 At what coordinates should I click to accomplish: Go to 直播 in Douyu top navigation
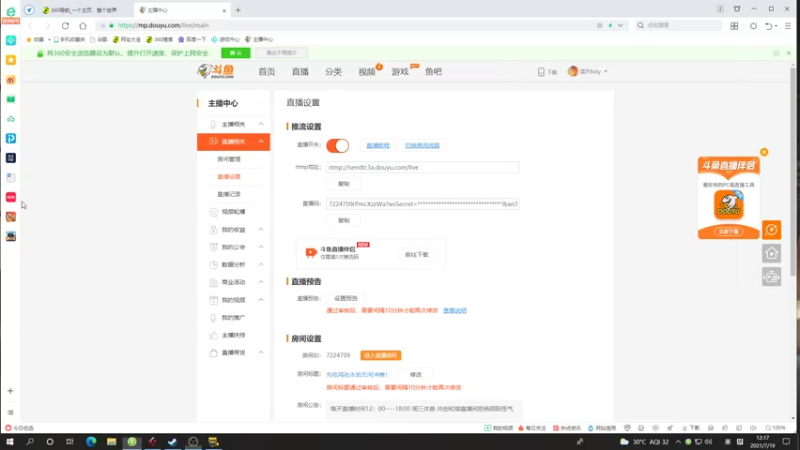point(300,72)
